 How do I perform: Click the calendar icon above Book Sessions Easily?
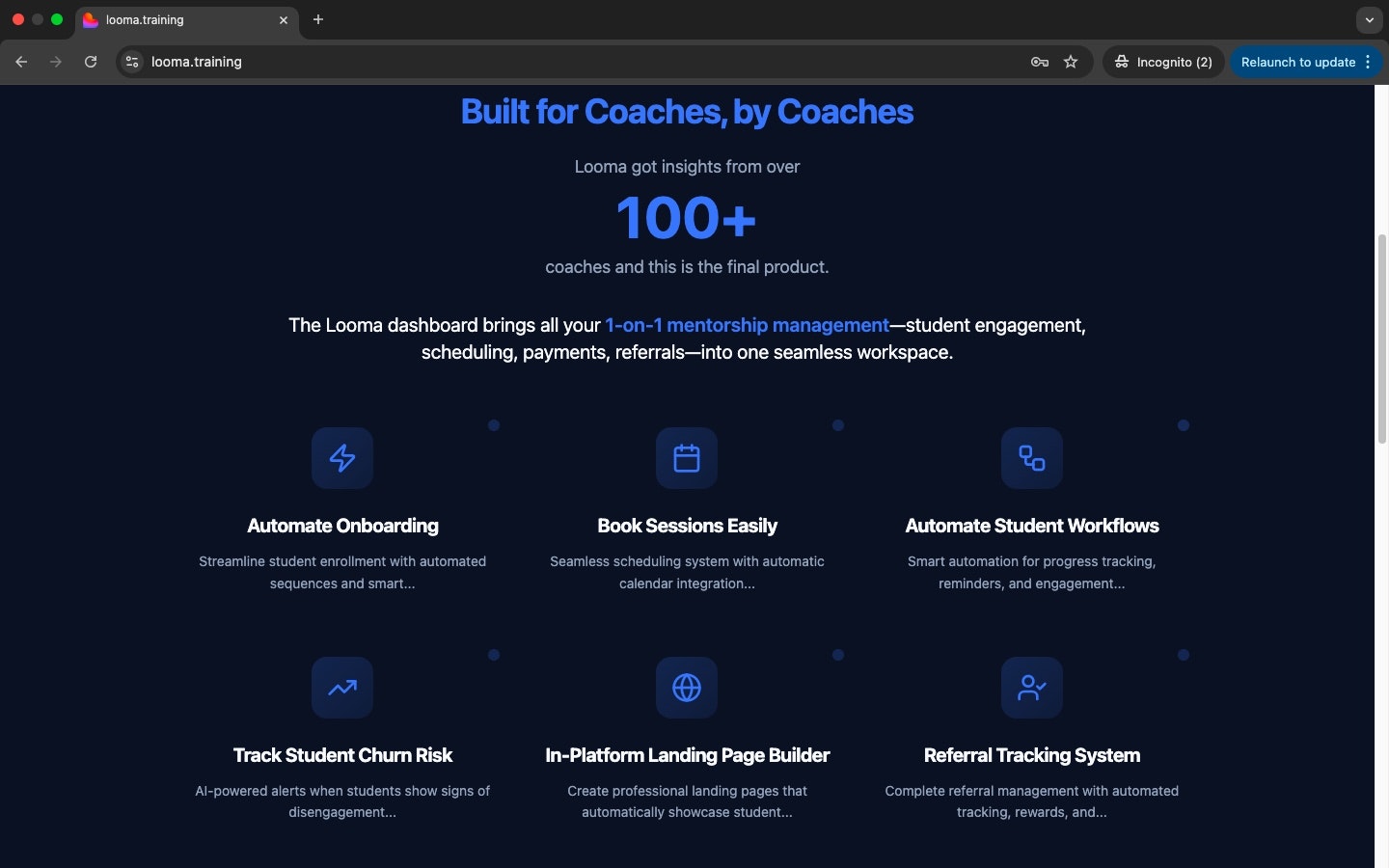687,458
